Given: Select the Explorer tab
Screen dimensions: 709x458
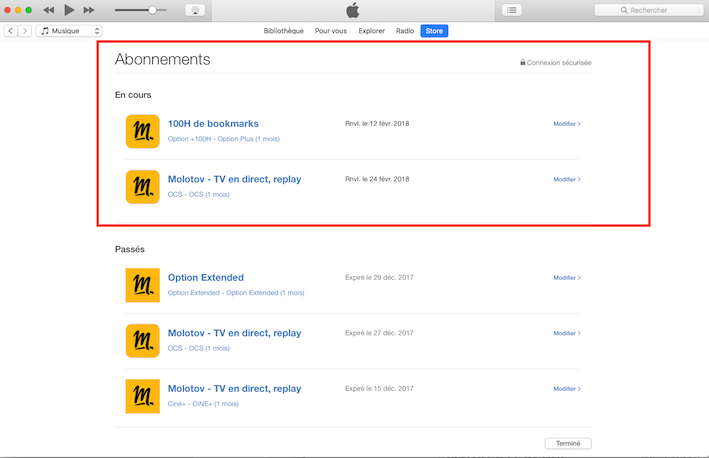Looking at the screenshot, I should pyautogui.click(x=372, y=31).
